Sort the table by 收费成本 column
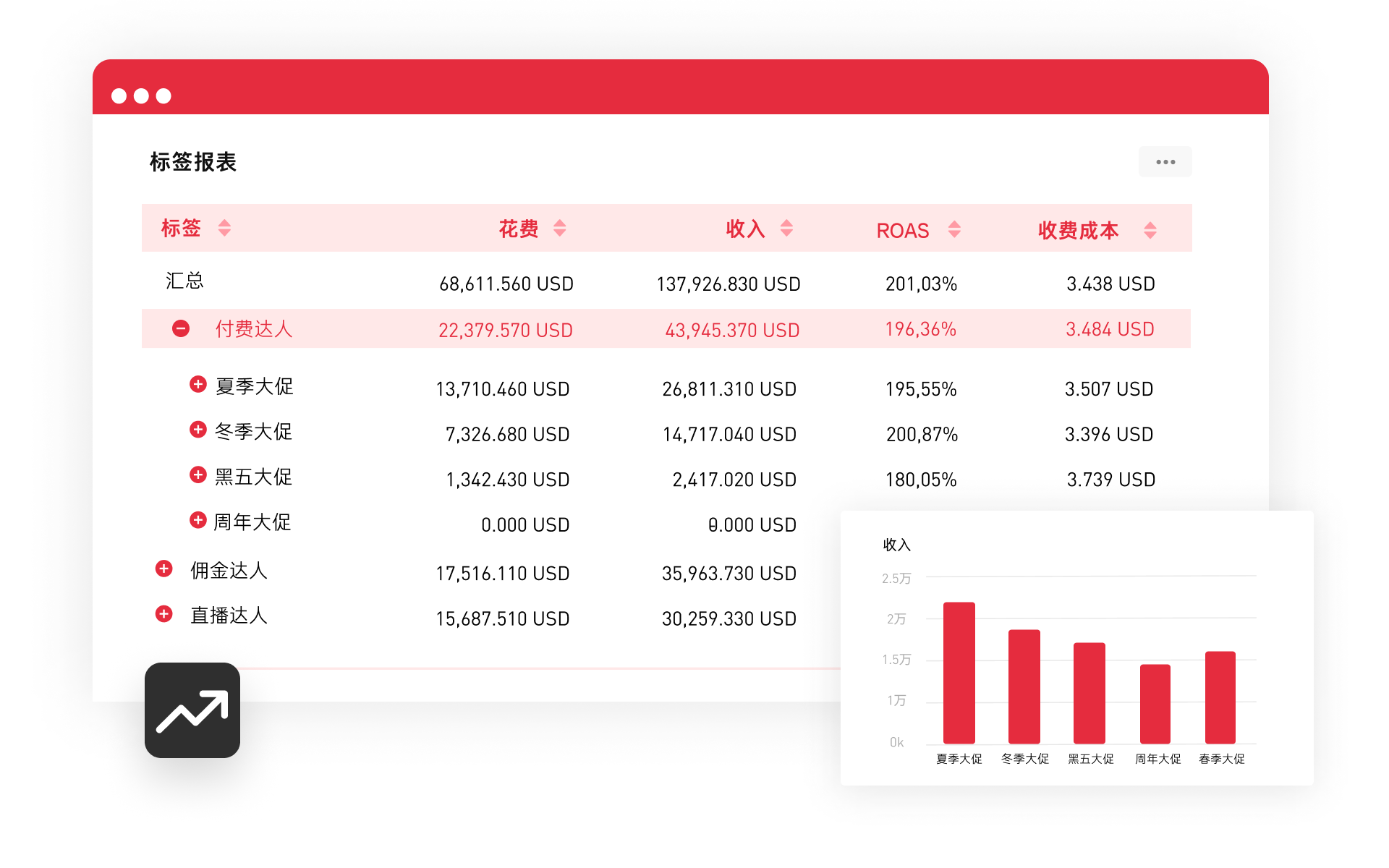This screenshot has height=868, width=1389. tap(1149, 229)
